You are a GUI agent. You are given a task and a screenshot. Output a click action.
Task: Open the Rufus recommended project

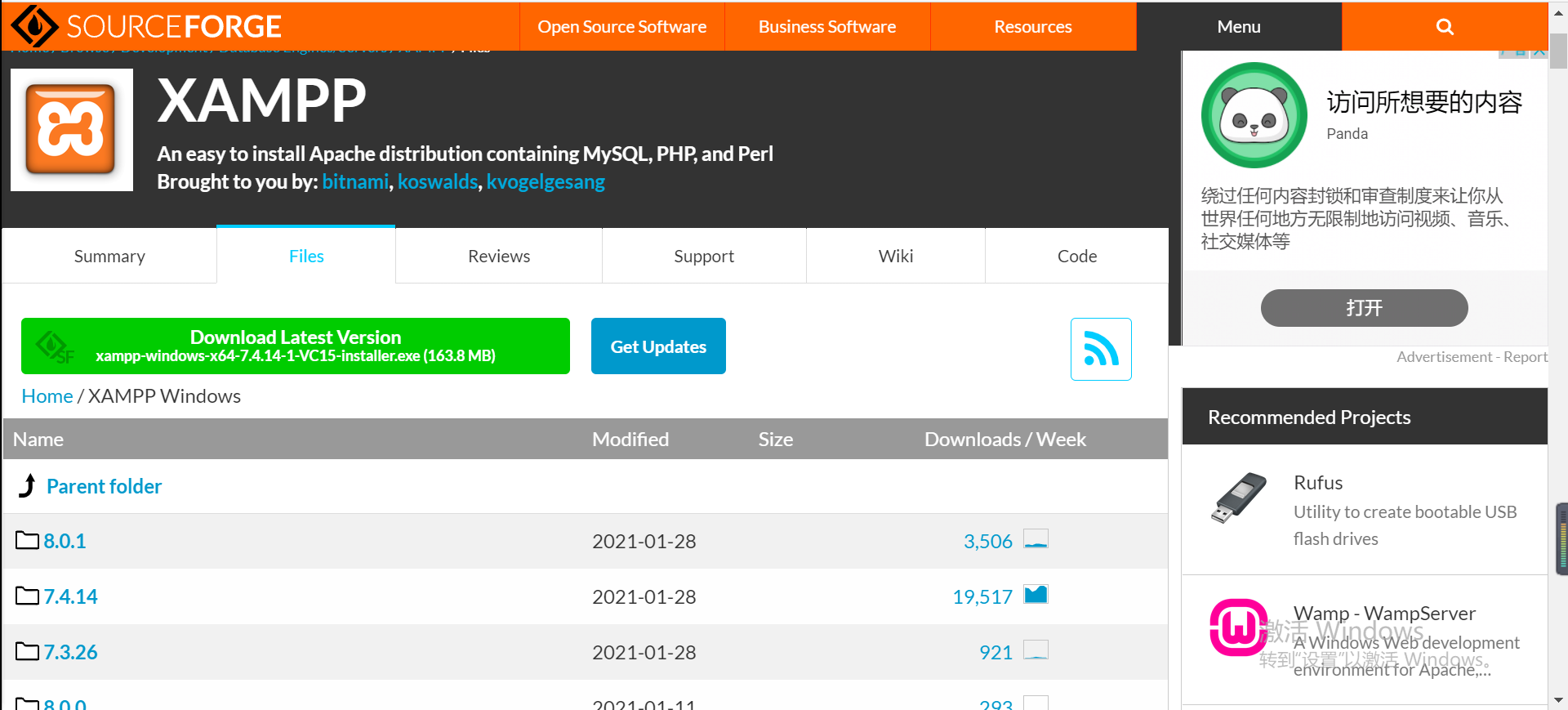(x=1318, y=482)
